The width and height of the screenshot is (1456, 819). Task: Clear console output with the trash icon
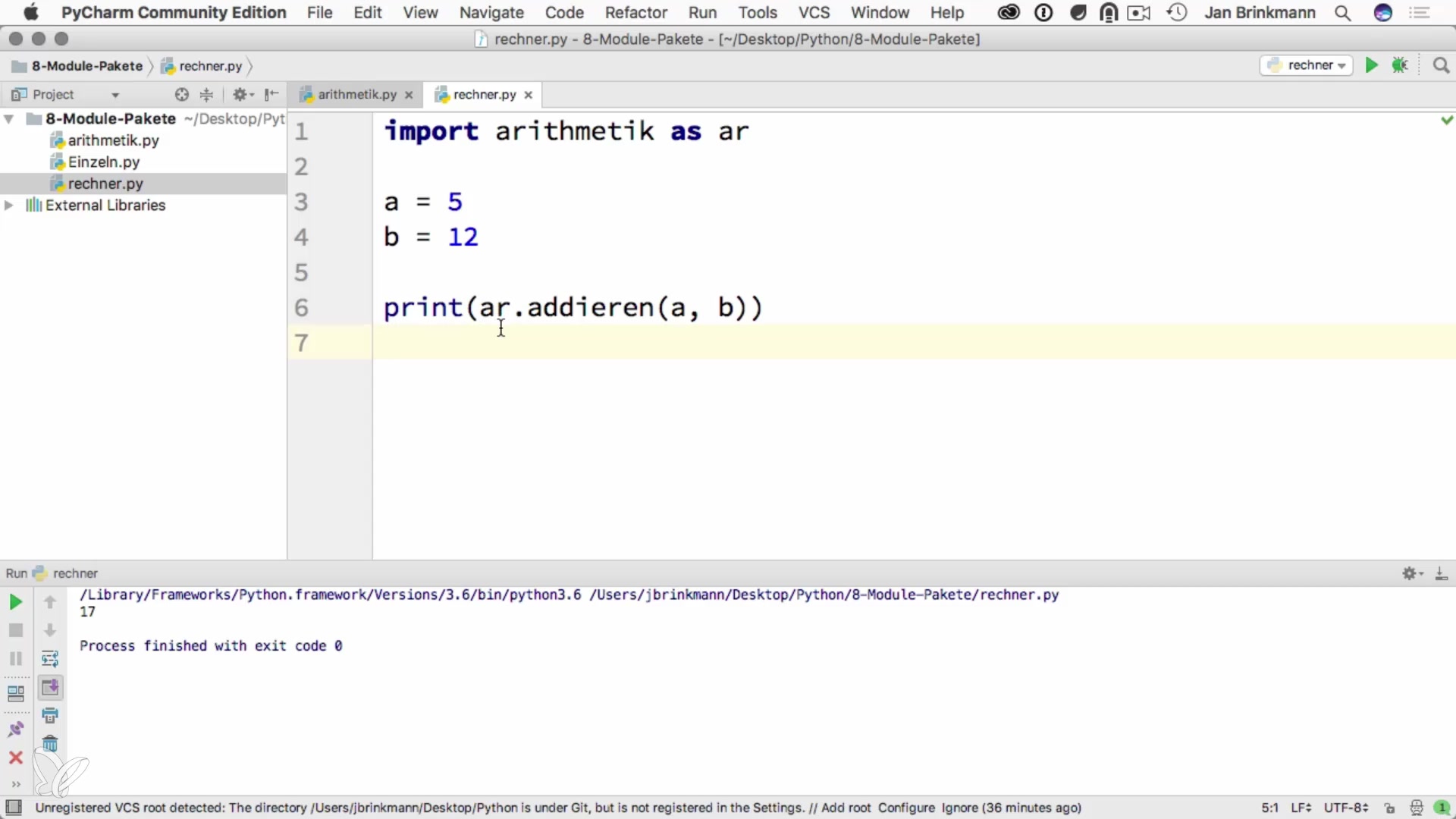[x=50, y=744]
